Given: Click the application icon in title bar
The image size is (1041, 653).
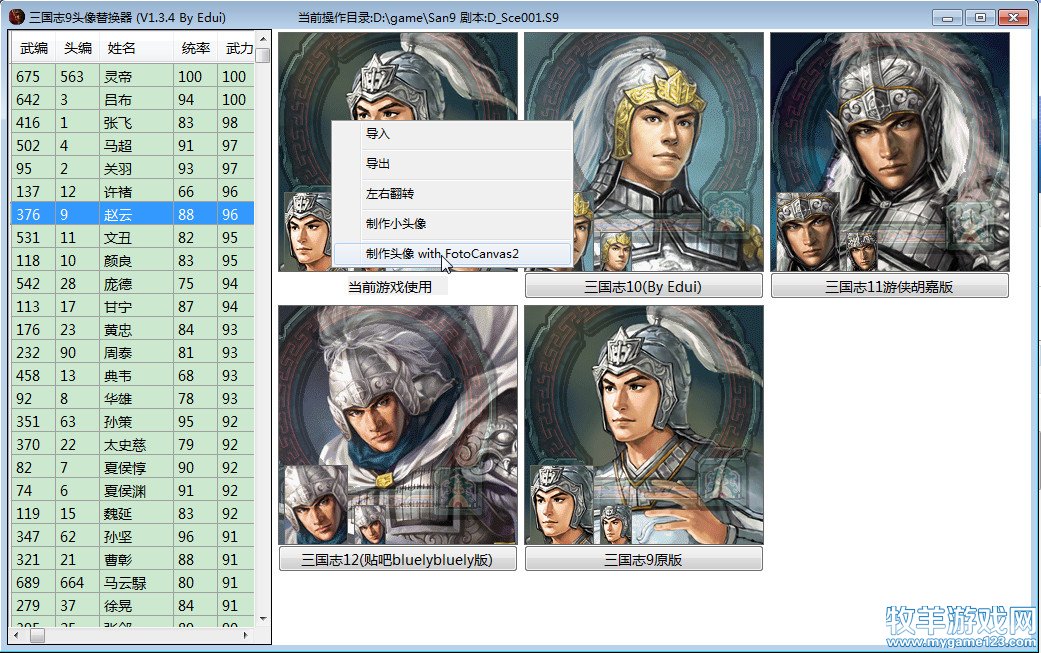Looking at the screenshot, I should pos(16,17).
